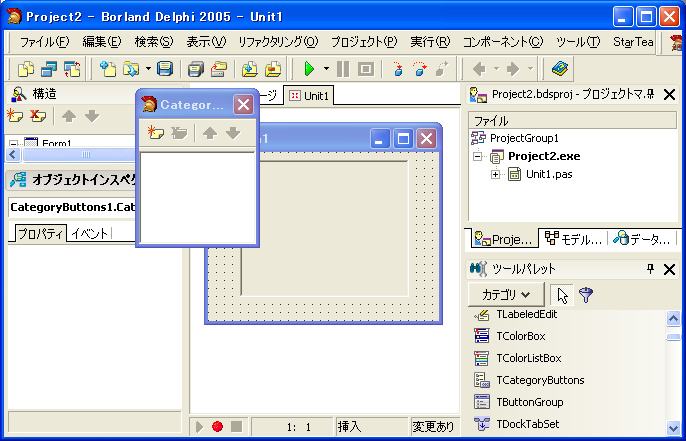Open the プロジェクト(P) menu

click(364, 42)
